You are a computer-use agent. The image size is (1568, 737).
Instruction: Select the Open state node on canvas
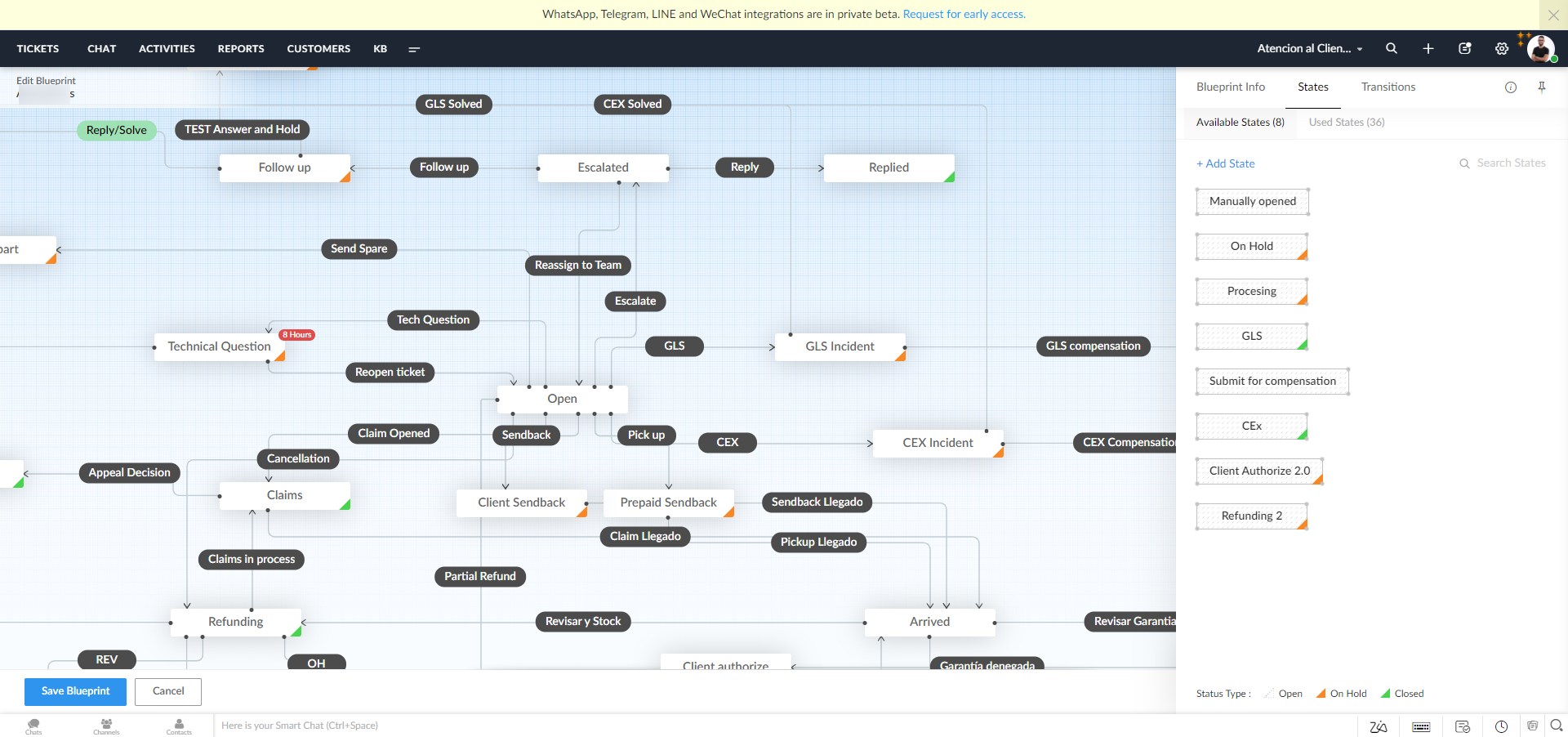coord(562,399)
